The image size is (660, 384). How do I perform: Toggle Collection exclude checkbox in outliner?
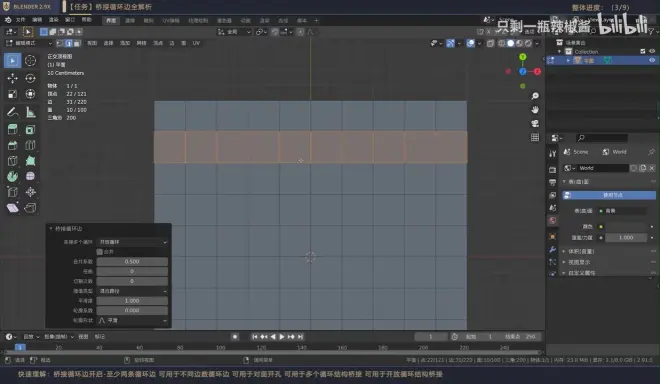click(642, 51)
